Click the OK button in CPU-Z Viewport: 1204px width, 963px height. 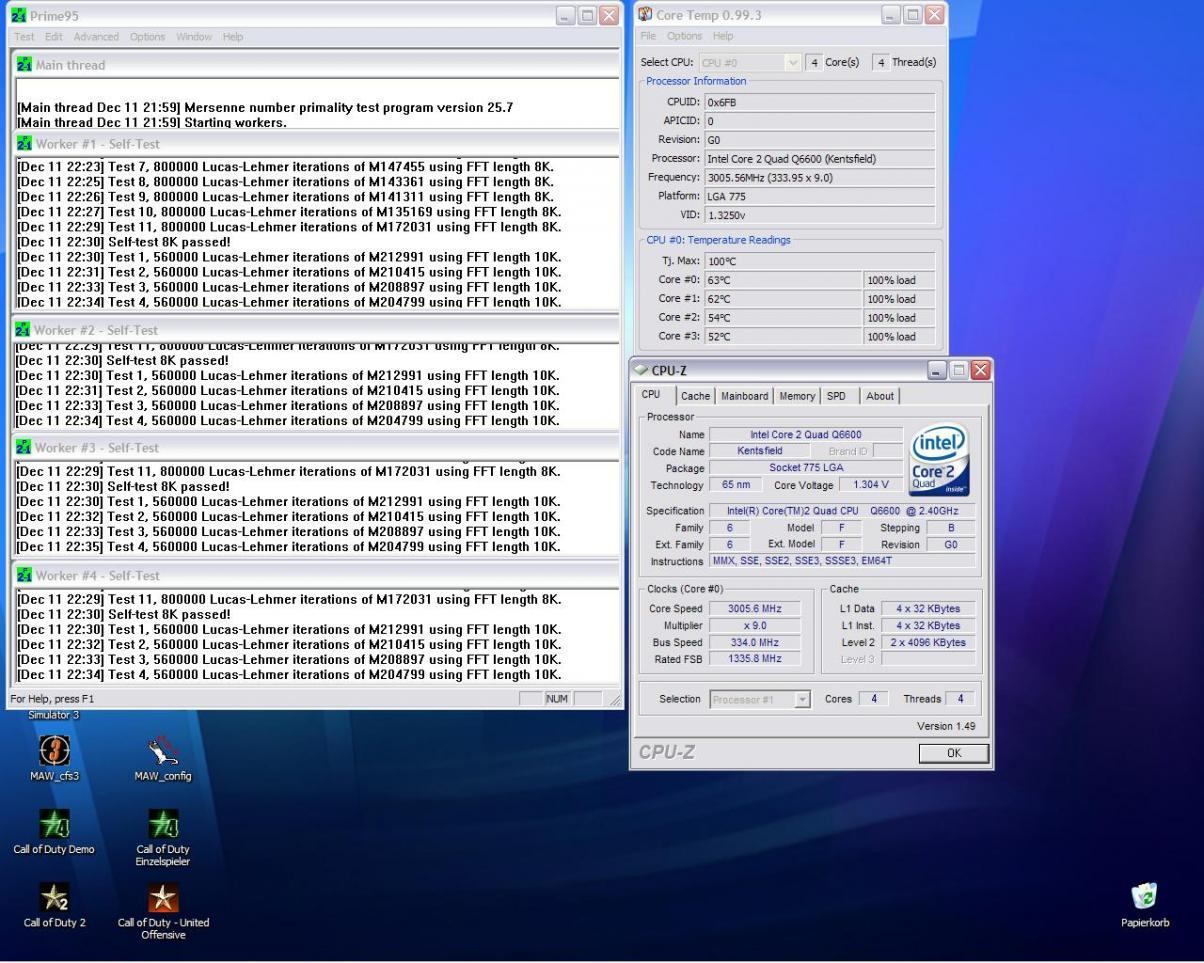click(x=954, y=754)
